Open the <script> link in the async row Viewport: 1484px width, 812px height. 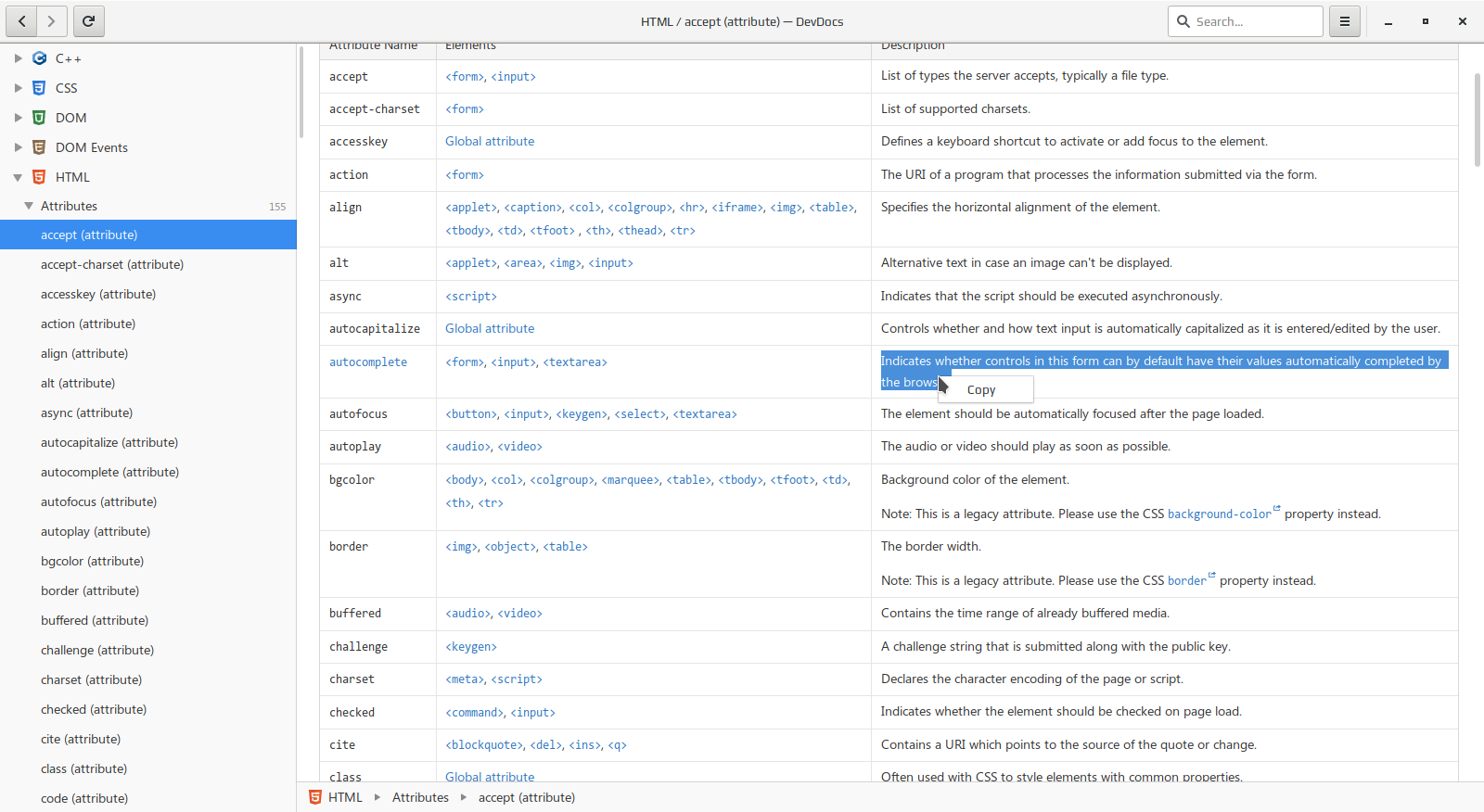(x=471, y=297)
